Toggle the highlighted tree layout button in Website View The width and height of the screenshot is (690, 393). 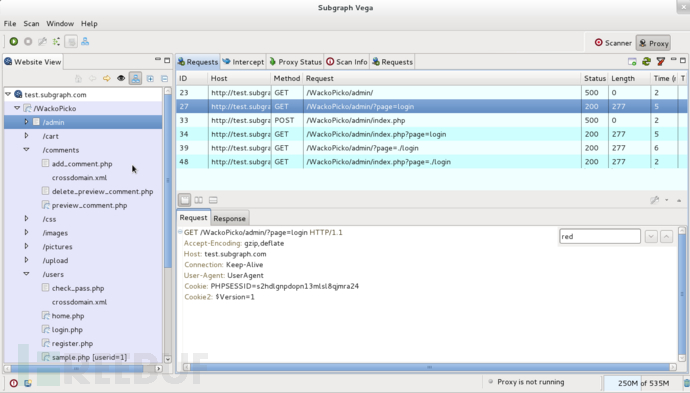pos(136,78)
